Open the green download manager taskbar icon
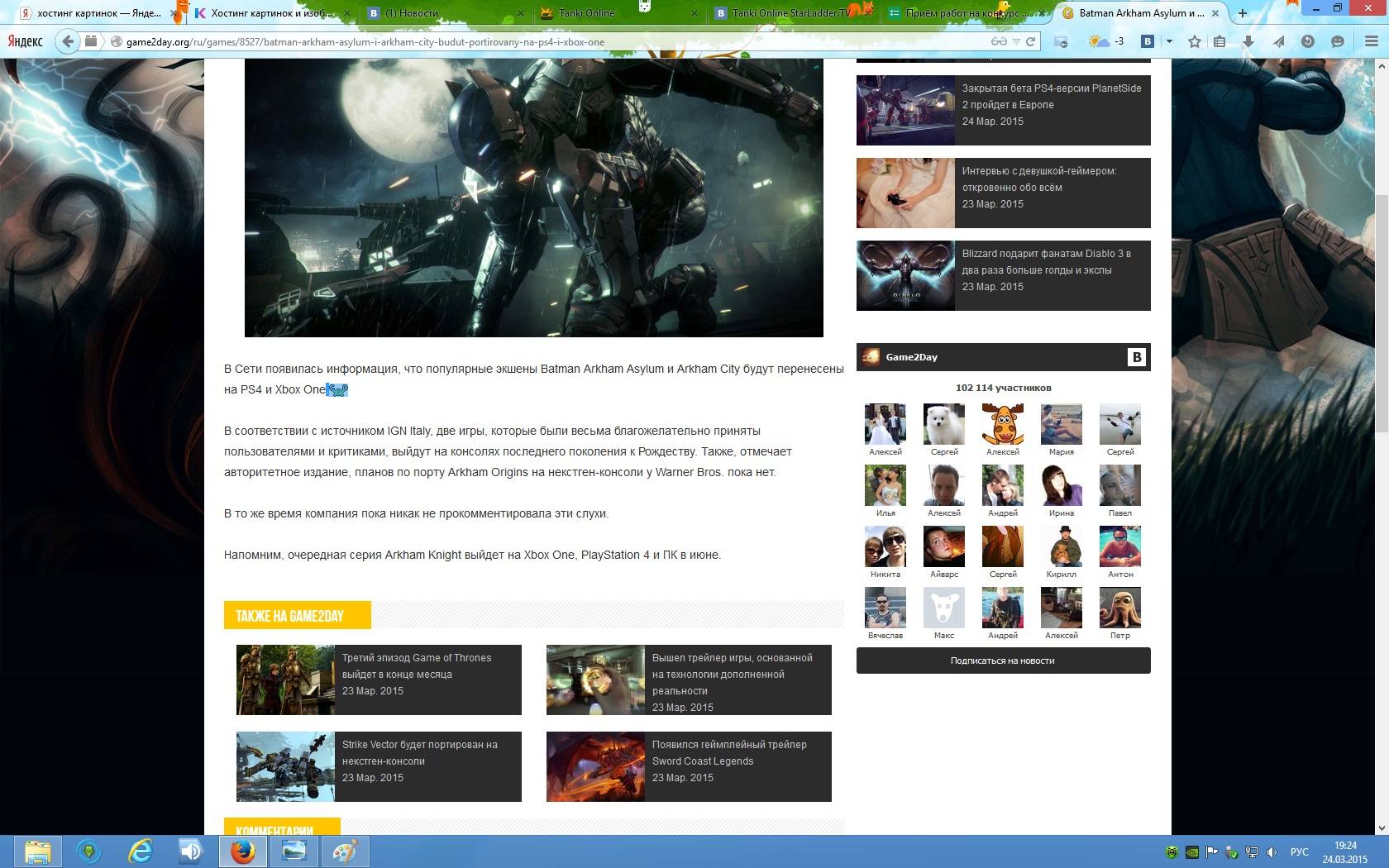 (88, 851)
